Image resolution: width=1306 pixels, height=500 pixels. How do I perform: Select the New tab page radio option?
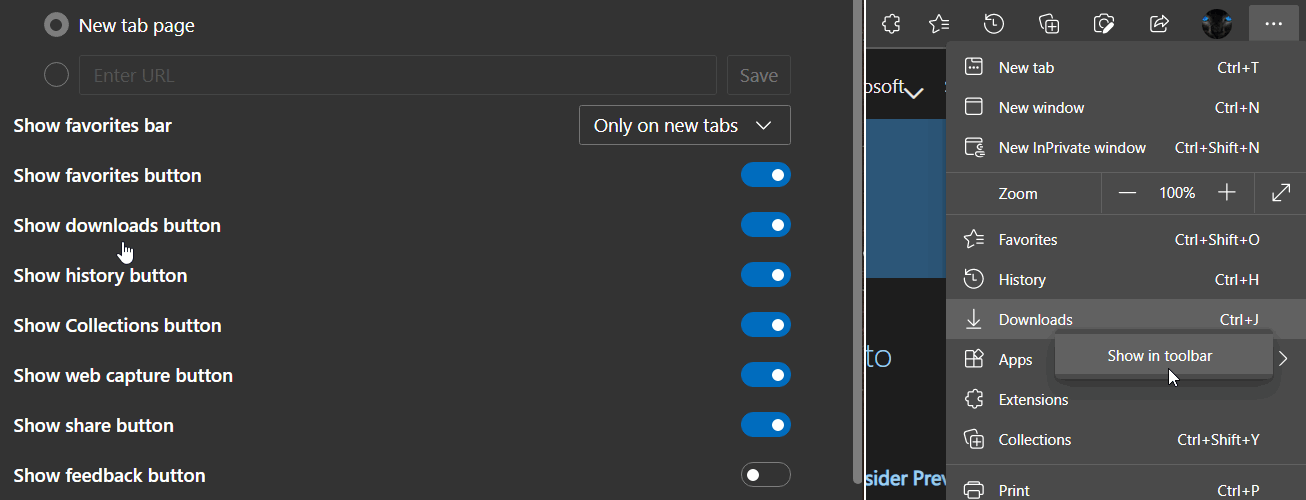point(57,26)
